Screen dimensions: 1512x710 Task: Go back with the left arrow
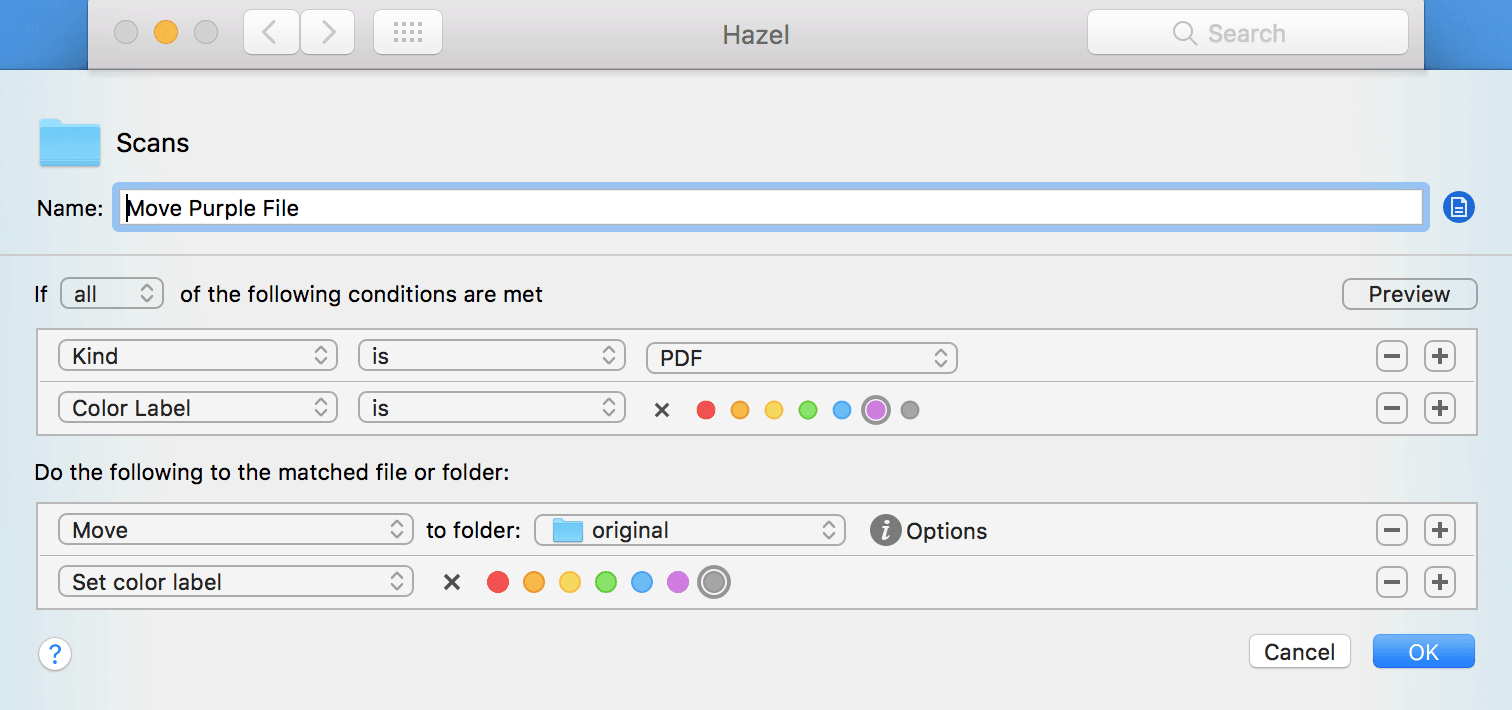[270, 33]
